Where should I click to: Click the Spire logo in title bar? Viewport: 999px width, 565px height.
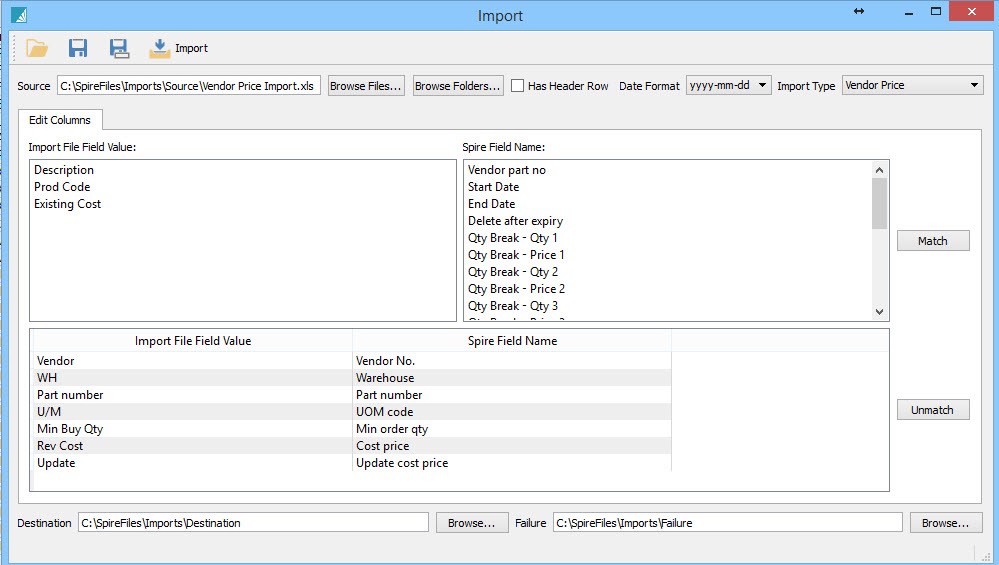point(17,15)
